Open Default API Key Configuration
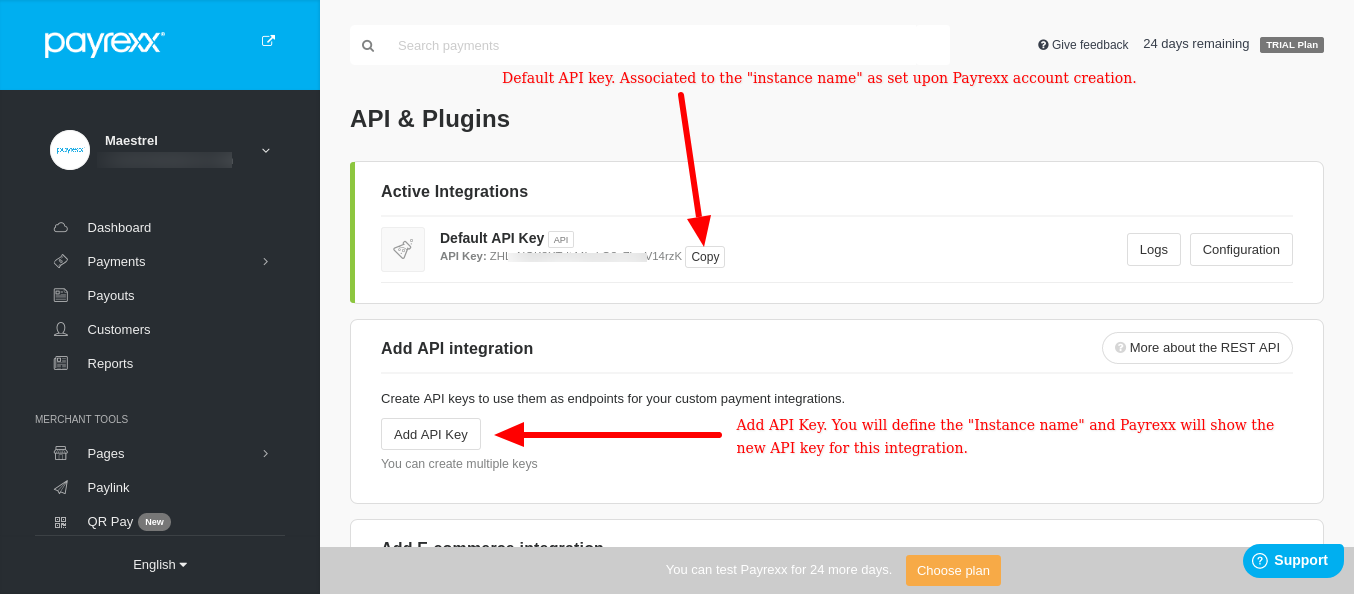 pos(1240,249)
